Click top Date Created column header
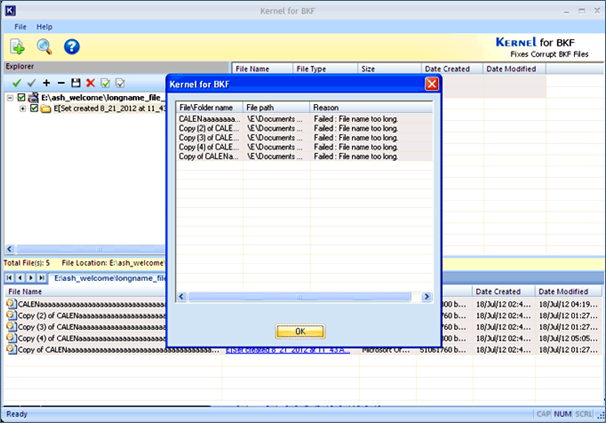The height and width of the screenshot is (423, 606). 452,69
